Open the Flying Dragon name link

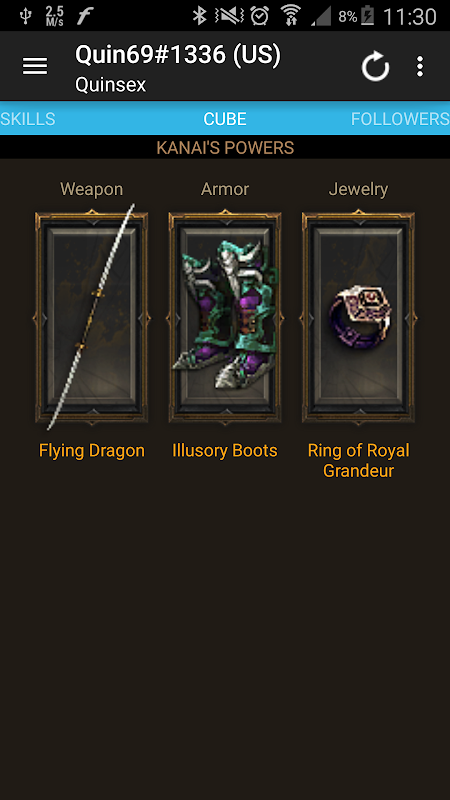pos(92,451)
